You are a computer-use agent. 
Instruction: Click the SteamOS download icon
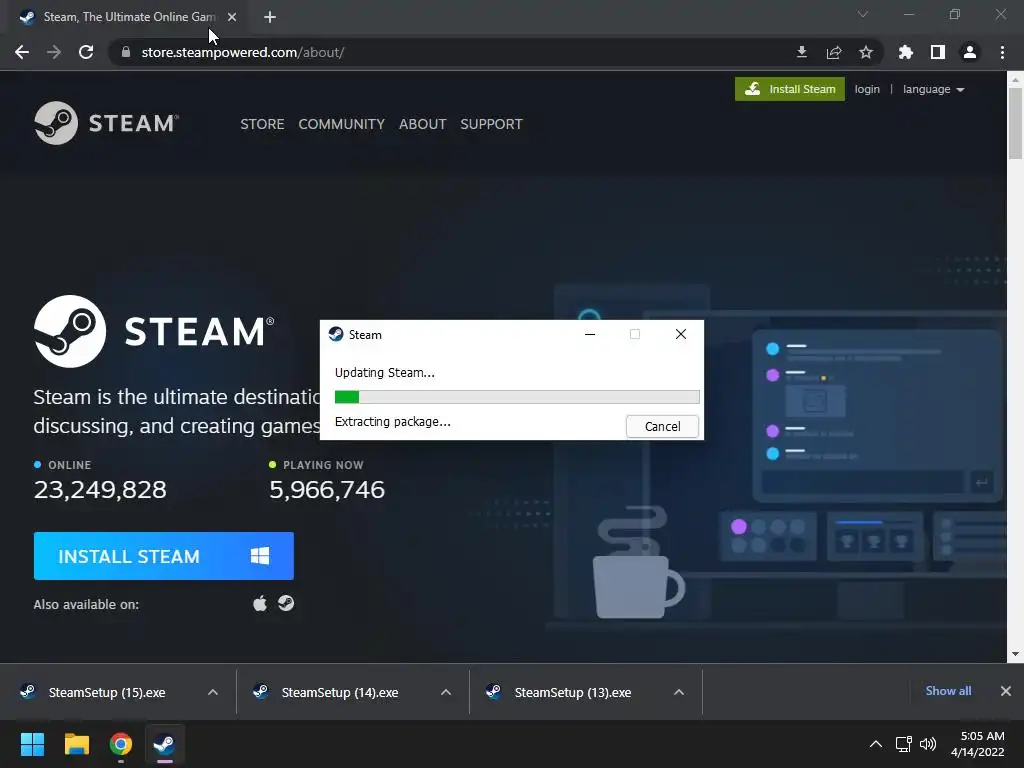[x=286, y=603]
